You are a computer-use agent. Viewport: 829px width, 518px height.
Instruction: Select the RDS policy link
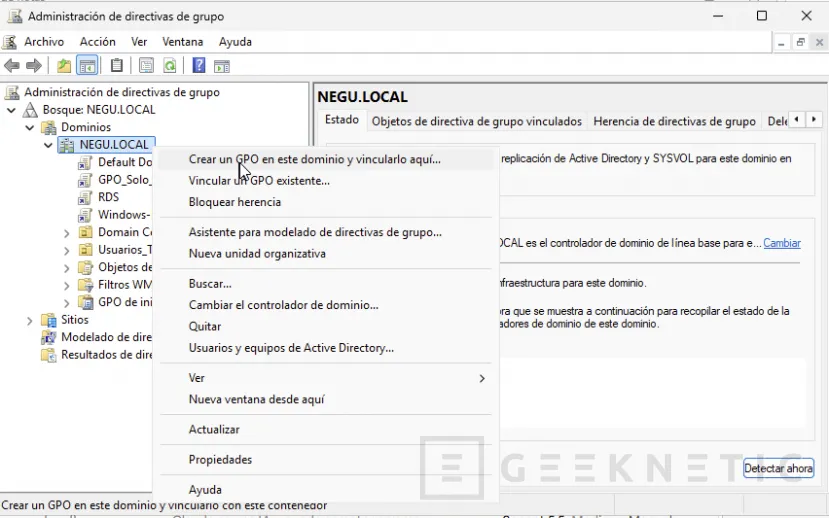pyautogui.click(x=108, y=197)
